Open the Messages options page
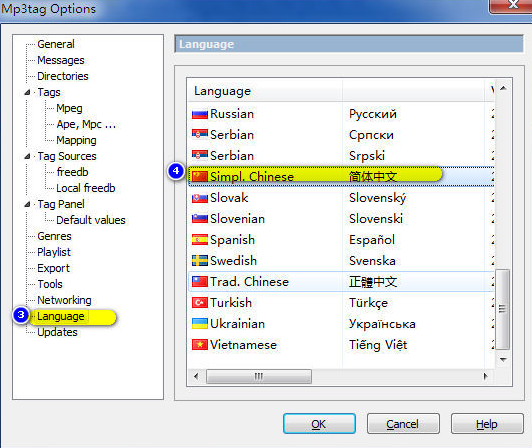The height and width of the screenshot is (448, 532). click(x=61, y=60)
